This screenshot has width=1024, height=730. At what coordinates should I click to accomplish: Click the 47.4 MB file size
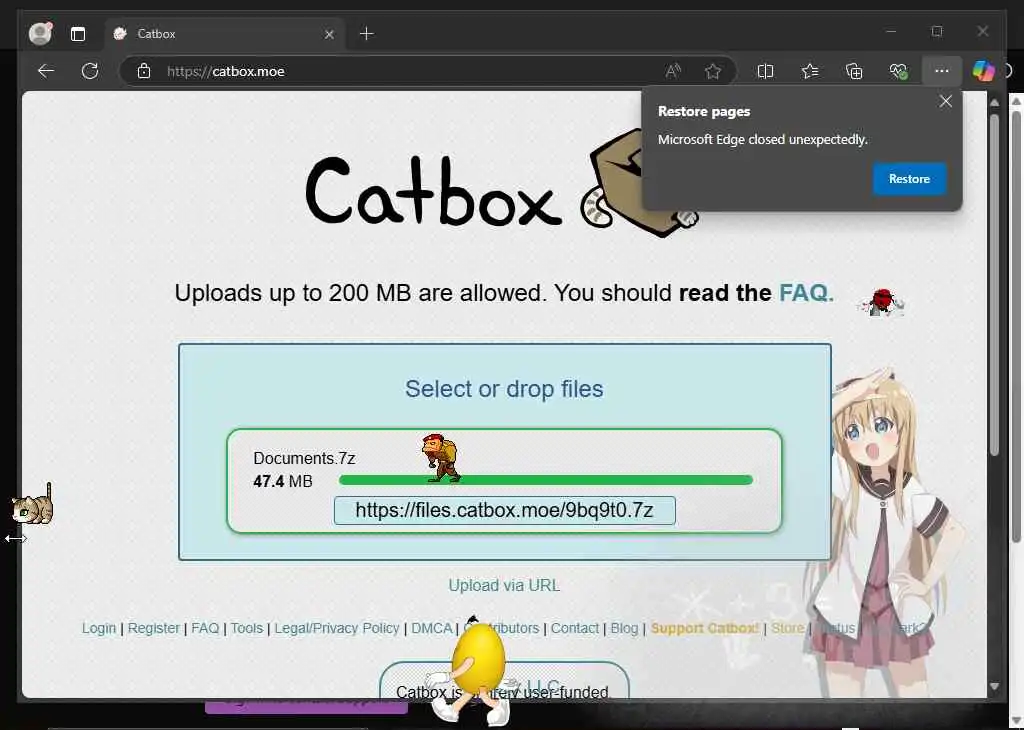coord(283,481)
